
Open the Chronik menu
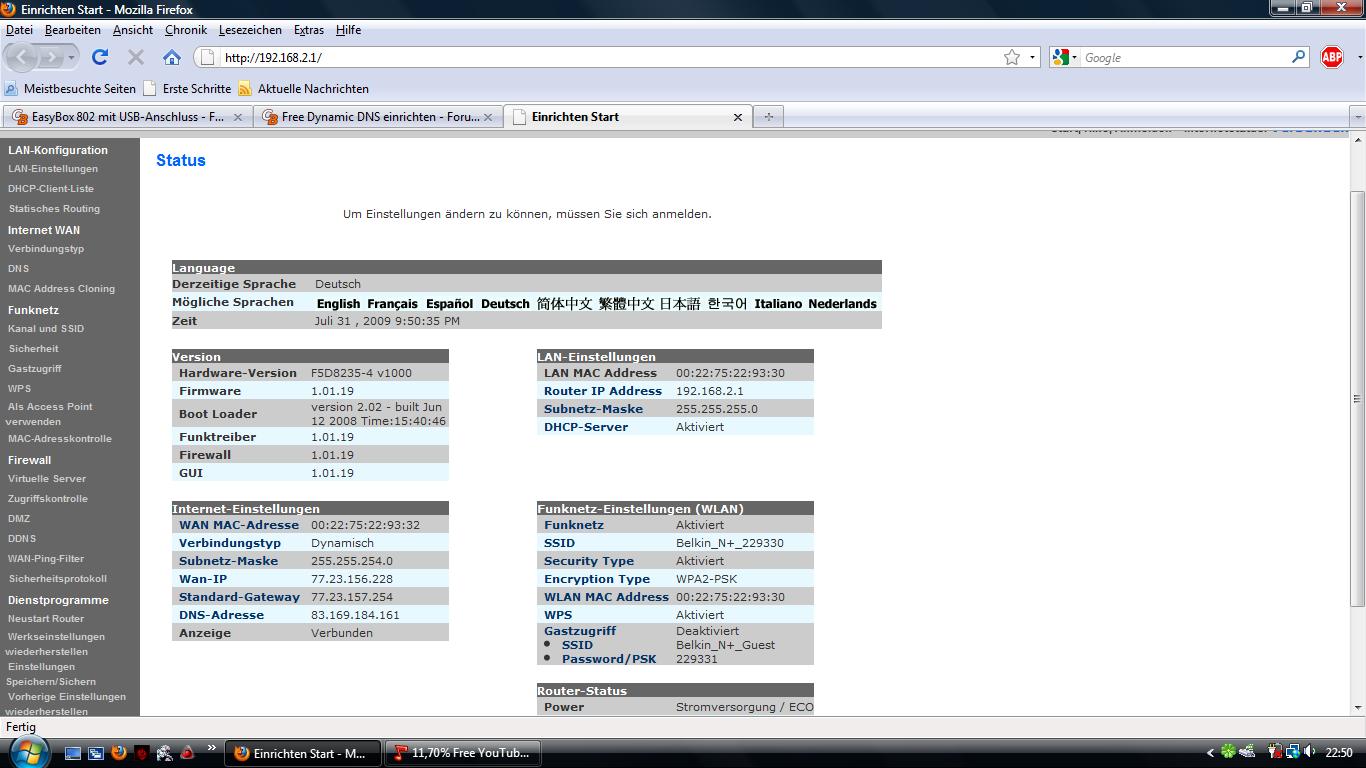point(186,30)
